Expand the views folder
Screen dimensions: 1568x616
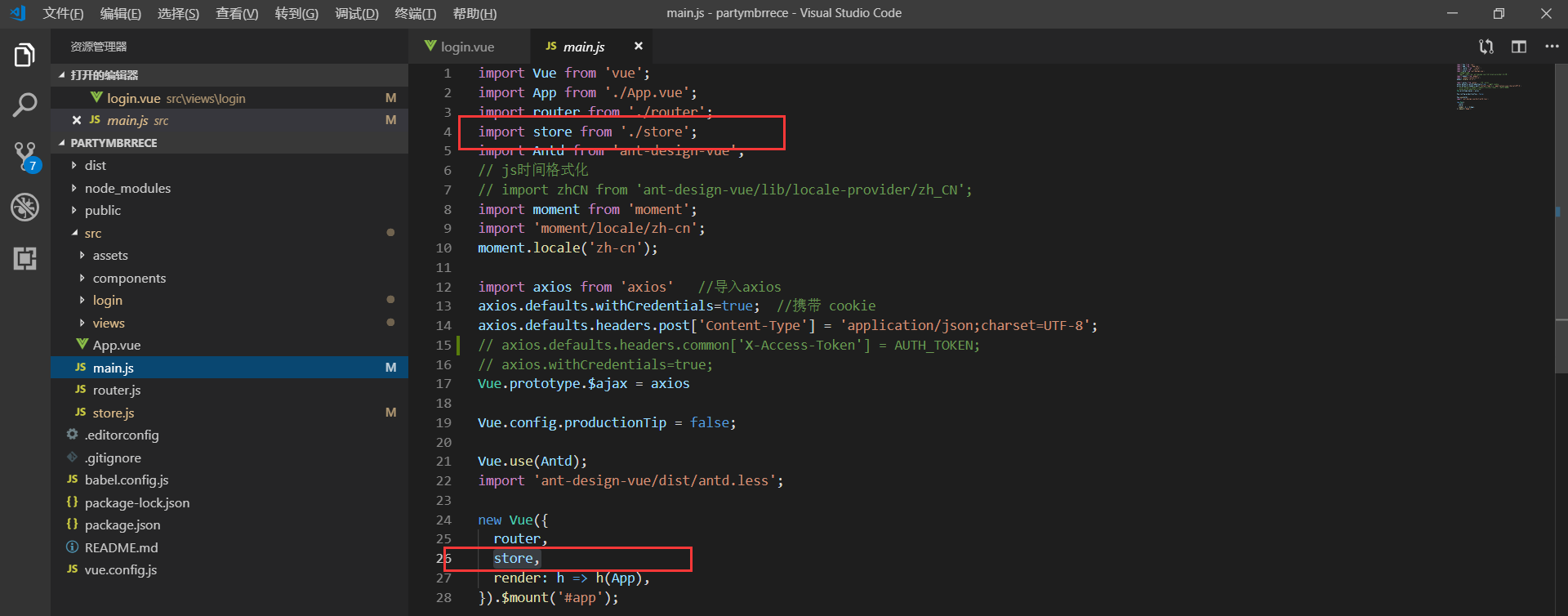click(x=82, y=323)
